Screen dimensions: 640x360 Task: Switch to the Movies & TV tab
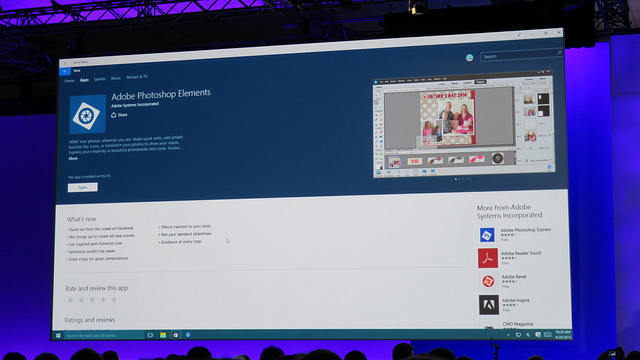coord(137,77)
